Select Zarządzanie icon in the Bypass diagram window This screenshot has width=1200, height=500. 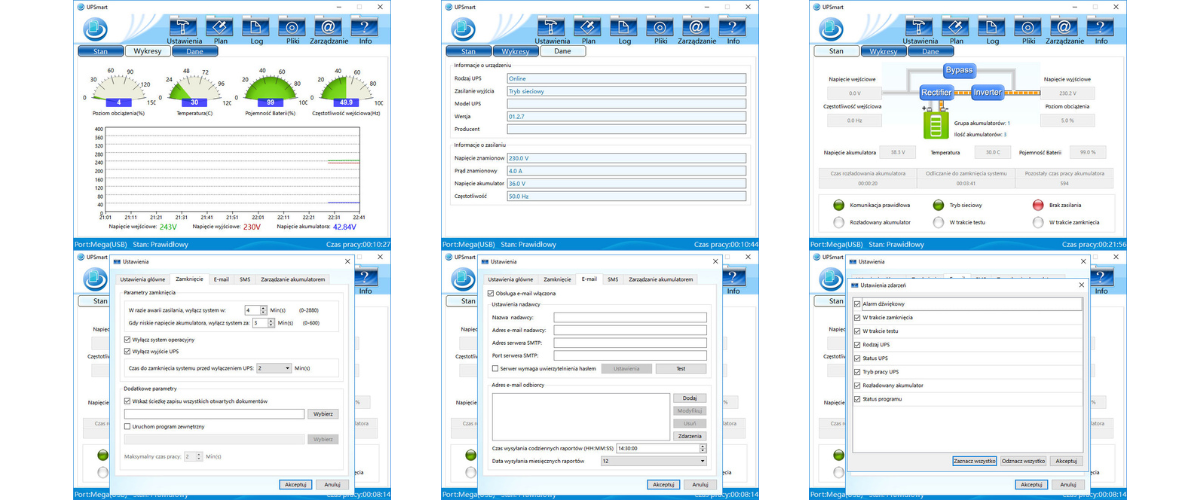click(x=1064, y=28)
